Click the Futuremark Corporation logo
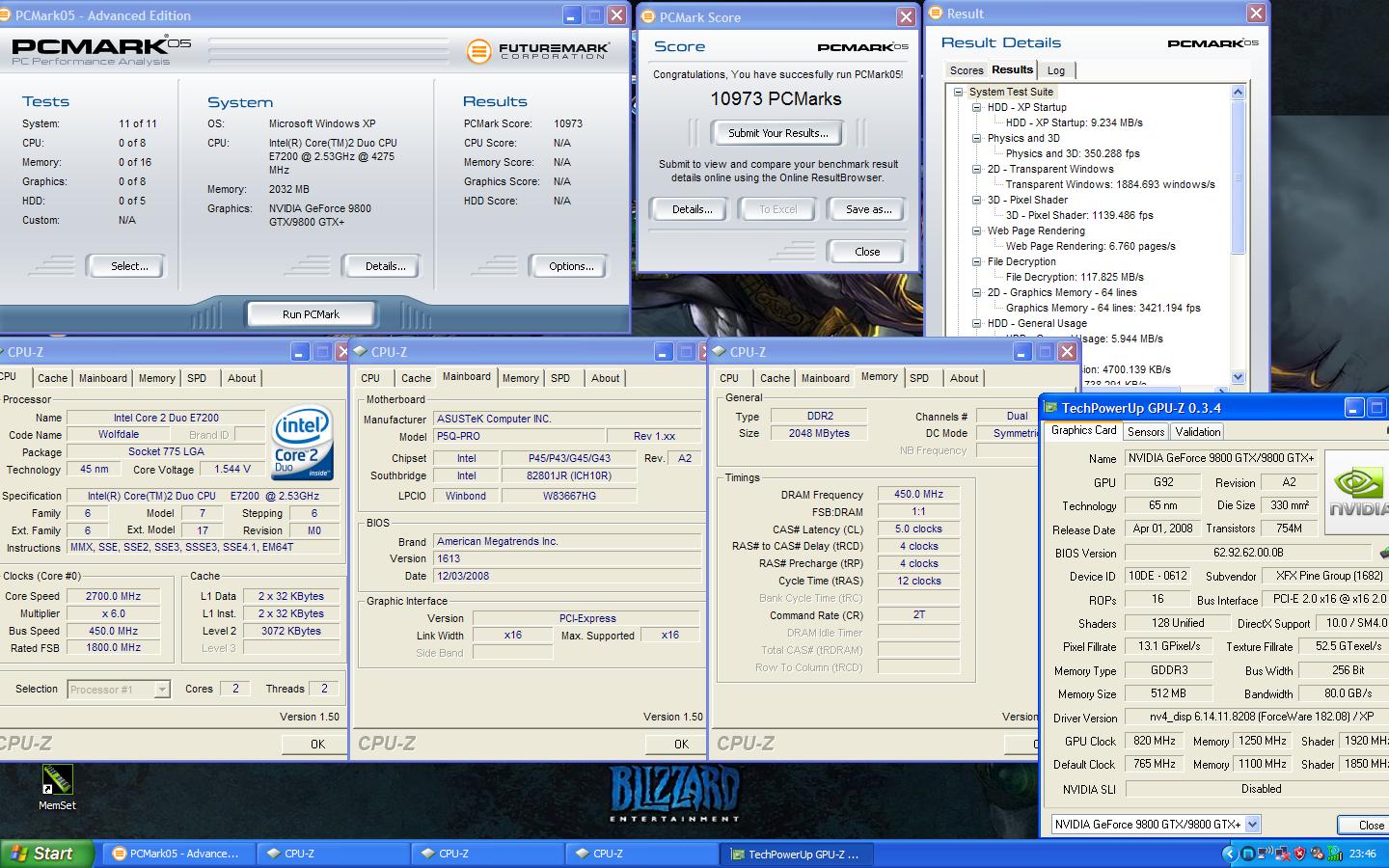 [538, 51]
